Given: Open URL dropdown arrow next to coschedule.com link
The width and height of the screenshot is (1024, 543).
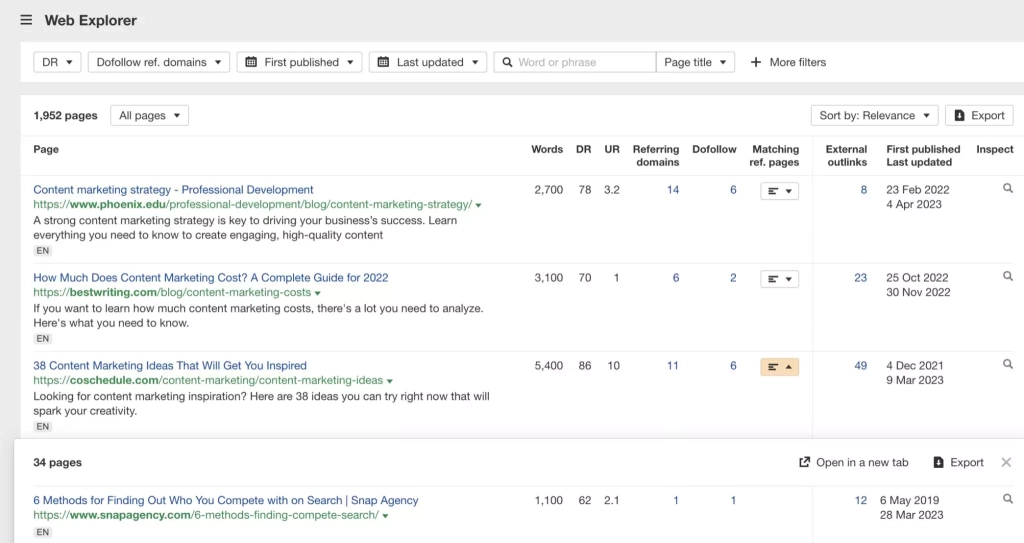Looking at the screenshot, I should coord(390,381).
